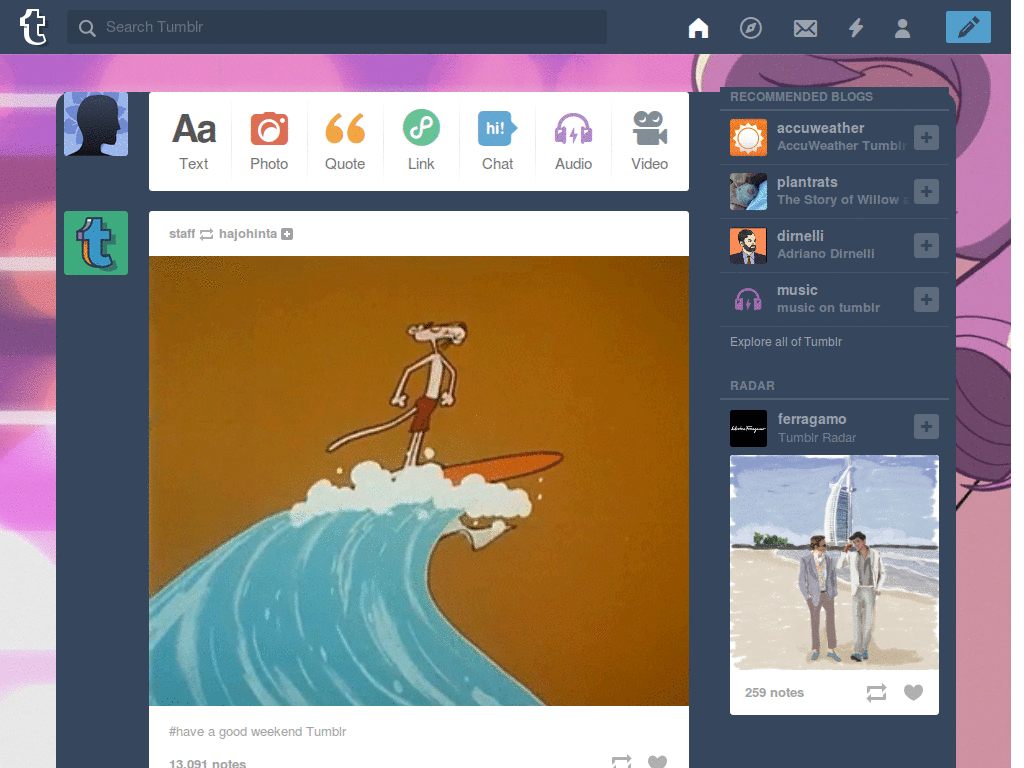Open the dirnelli blog link

tap(800, 236)
